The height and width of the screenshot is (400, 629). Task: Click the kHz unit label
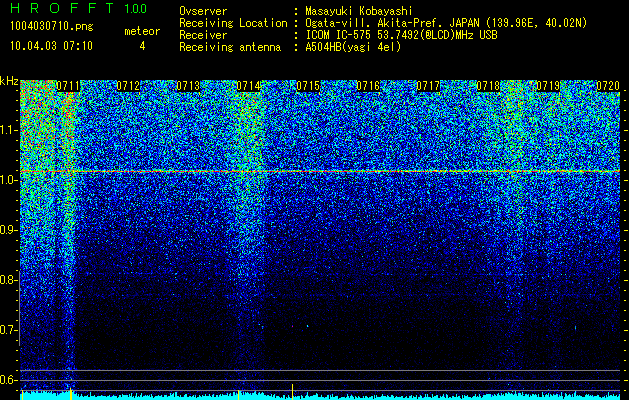click(x=9, y=81)
